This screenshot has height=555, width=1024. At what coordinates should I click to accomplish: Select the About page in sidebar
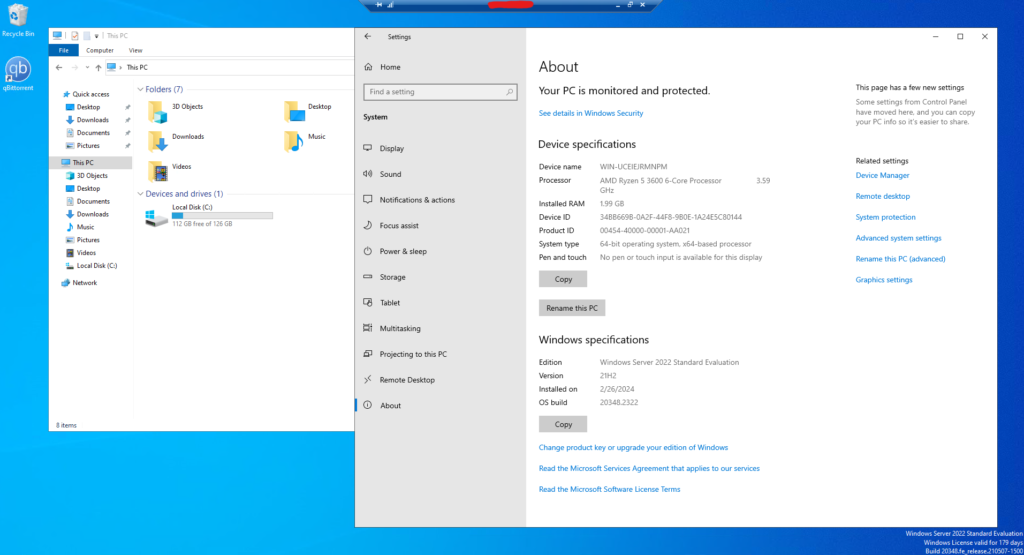coord(391,405)
